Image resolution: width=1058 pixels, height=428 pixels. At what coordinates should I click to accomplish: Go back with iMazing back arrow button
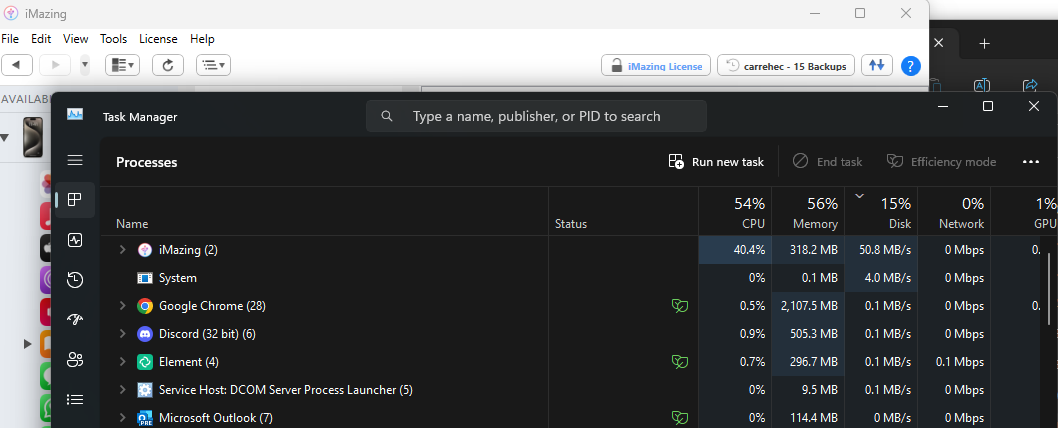18,65
